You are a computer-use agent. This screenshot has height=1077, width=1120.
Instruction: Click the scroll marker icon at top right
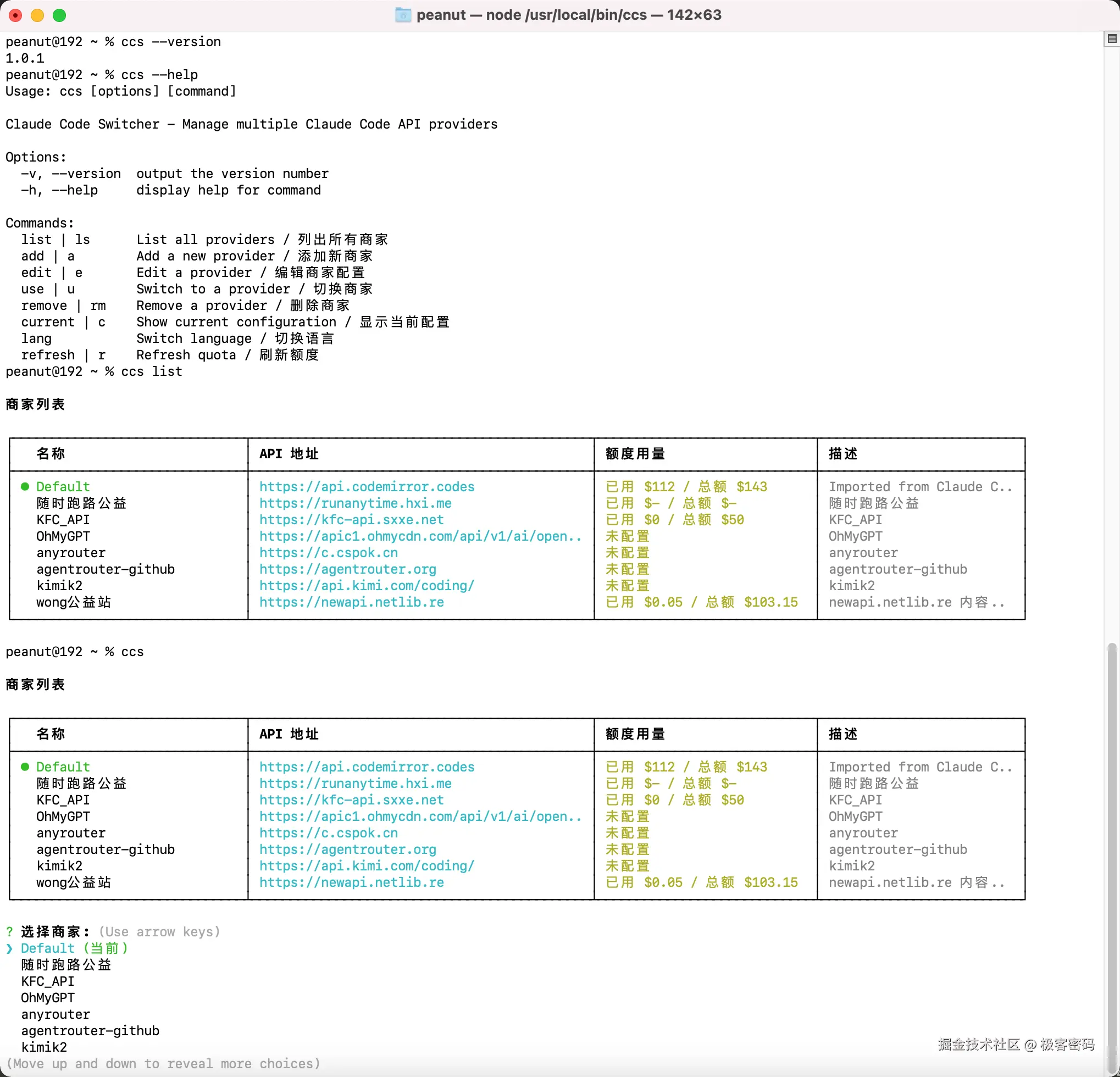[x=1111, y=39]
